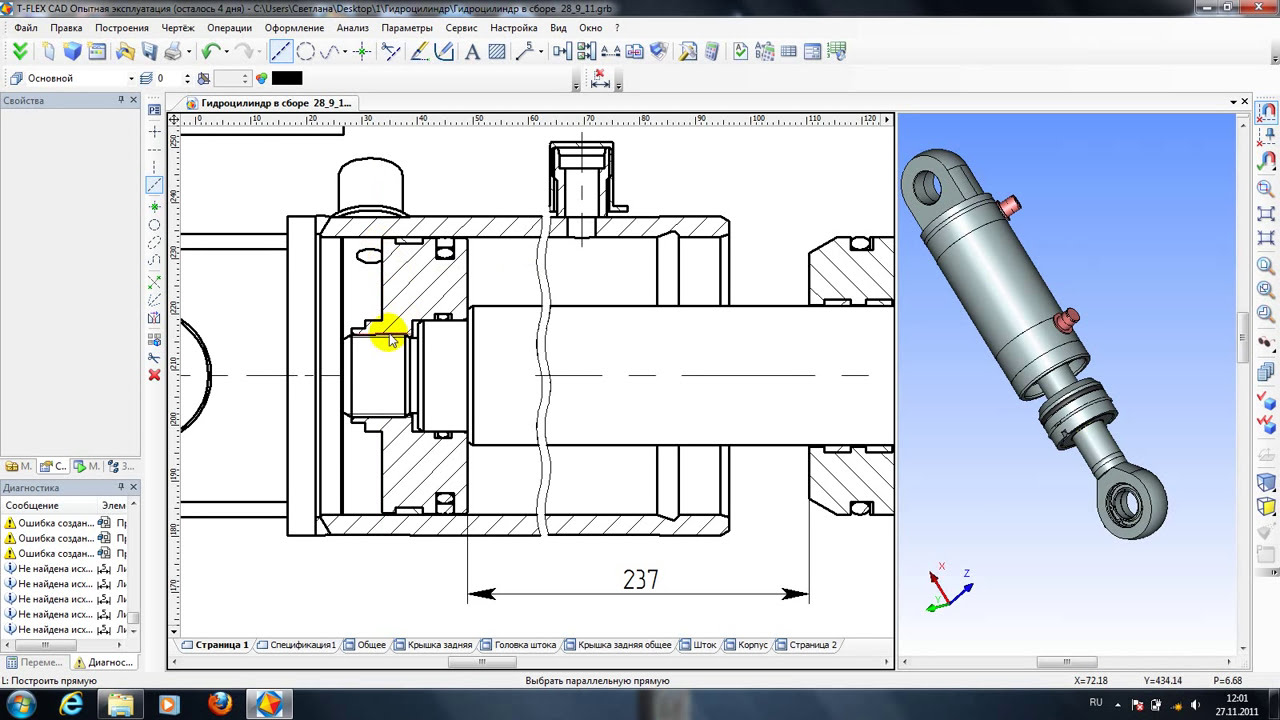Viewport: 1280px width, 720px height.
Task: Switch to the Корпус page tab
Action: pyautogui.click(x=746, y=645)
